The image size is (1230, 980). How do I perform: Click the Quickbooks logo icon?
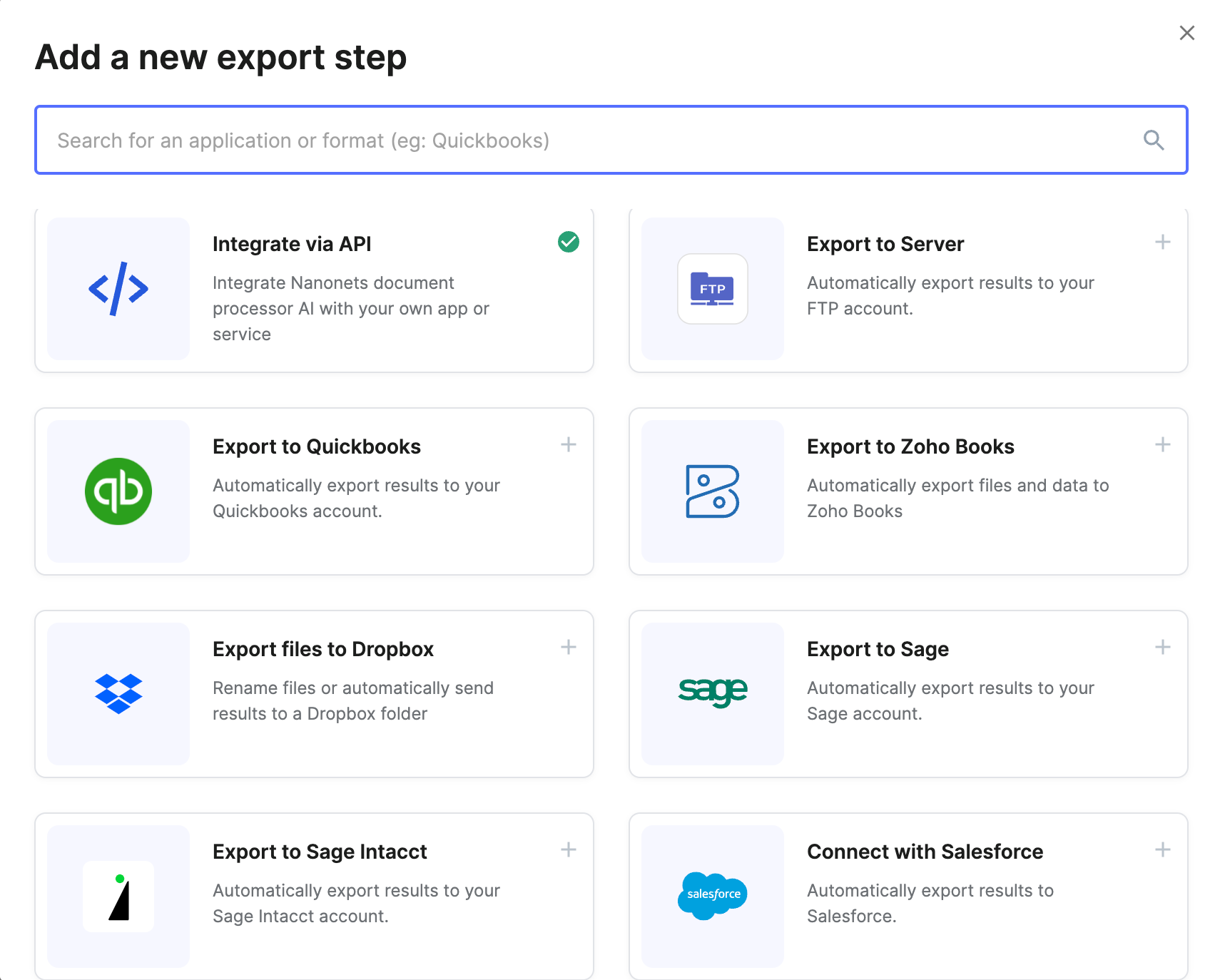118,491
